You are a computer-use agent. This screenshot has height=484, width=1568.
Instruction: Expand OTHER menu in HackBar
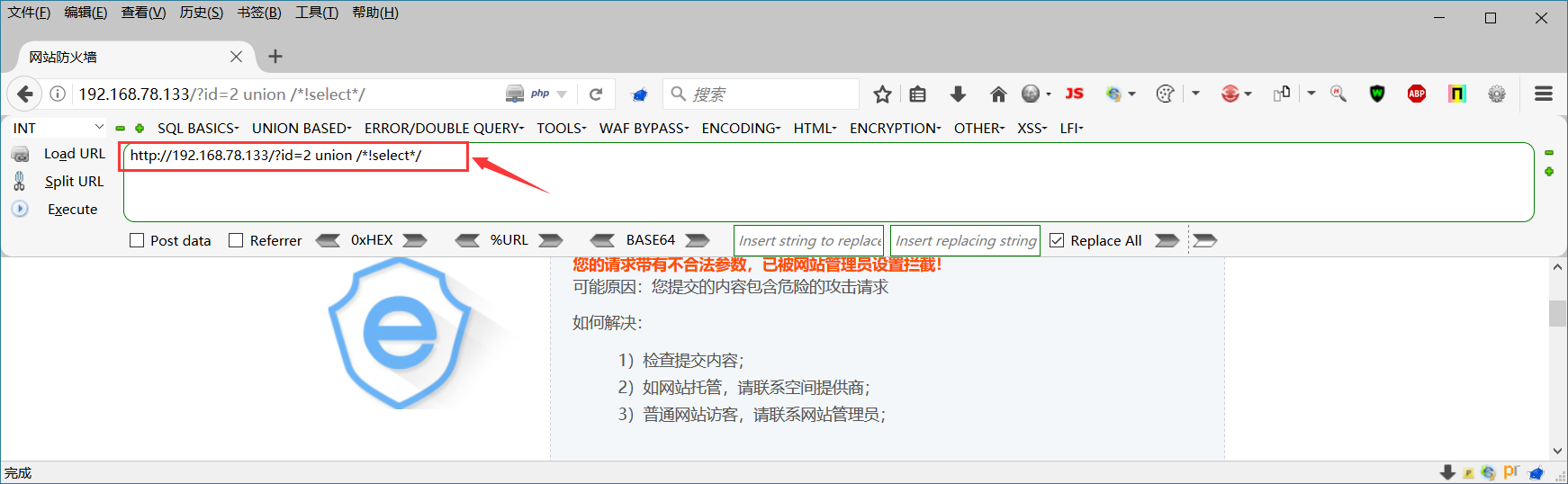[x=979, y=128]
